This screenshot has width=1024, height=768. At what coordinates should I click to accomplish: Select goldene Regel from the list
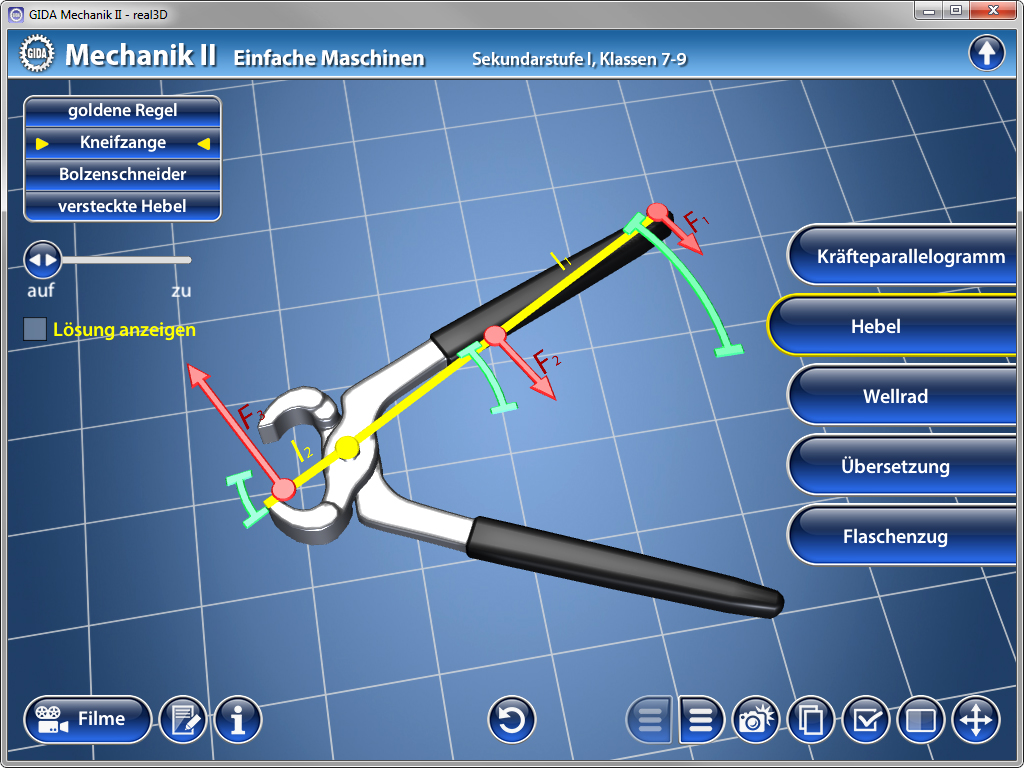(x=122, y=110)
